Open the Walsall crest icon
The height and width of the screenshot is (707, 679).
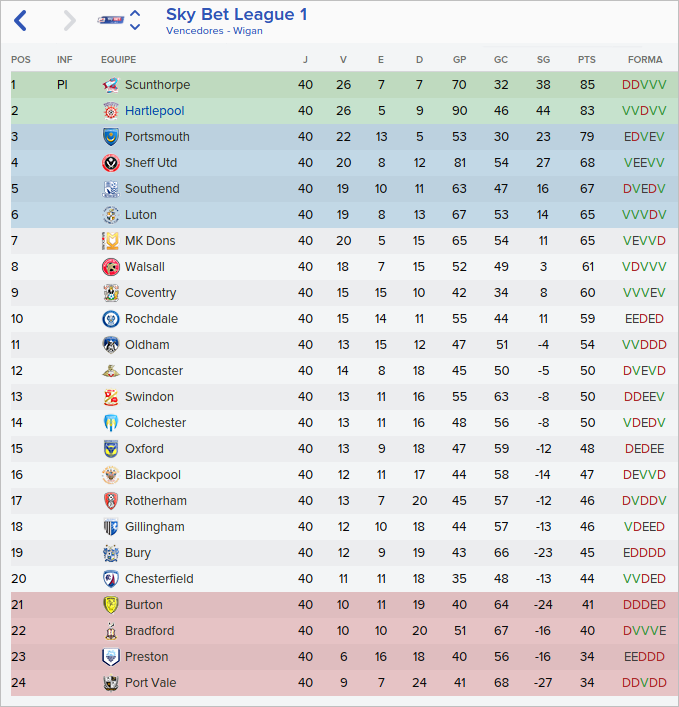tap(110, 267)
